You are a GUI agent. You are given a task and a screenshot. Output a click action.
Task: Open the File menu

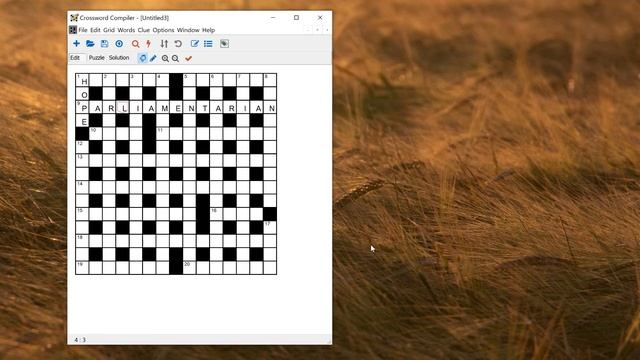coord(82,30)
